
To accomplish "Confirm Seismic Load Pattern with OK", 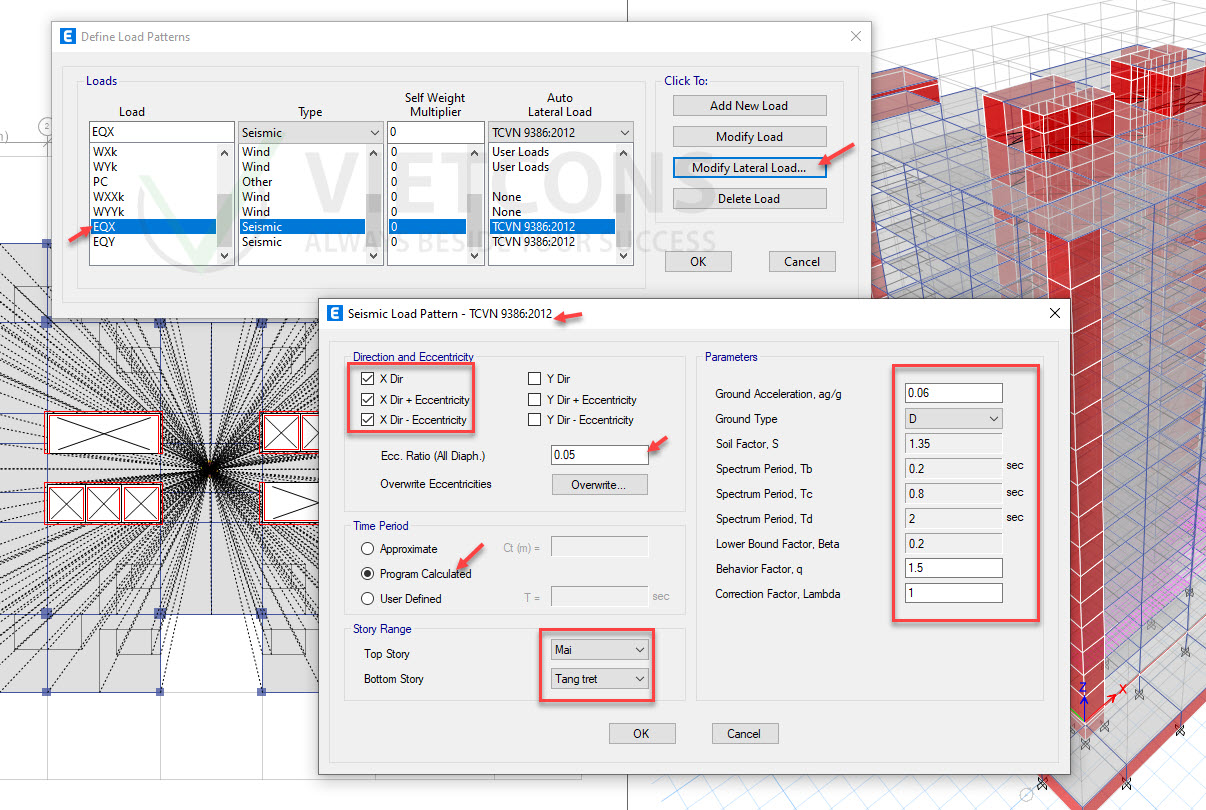I will coord(641,734).
